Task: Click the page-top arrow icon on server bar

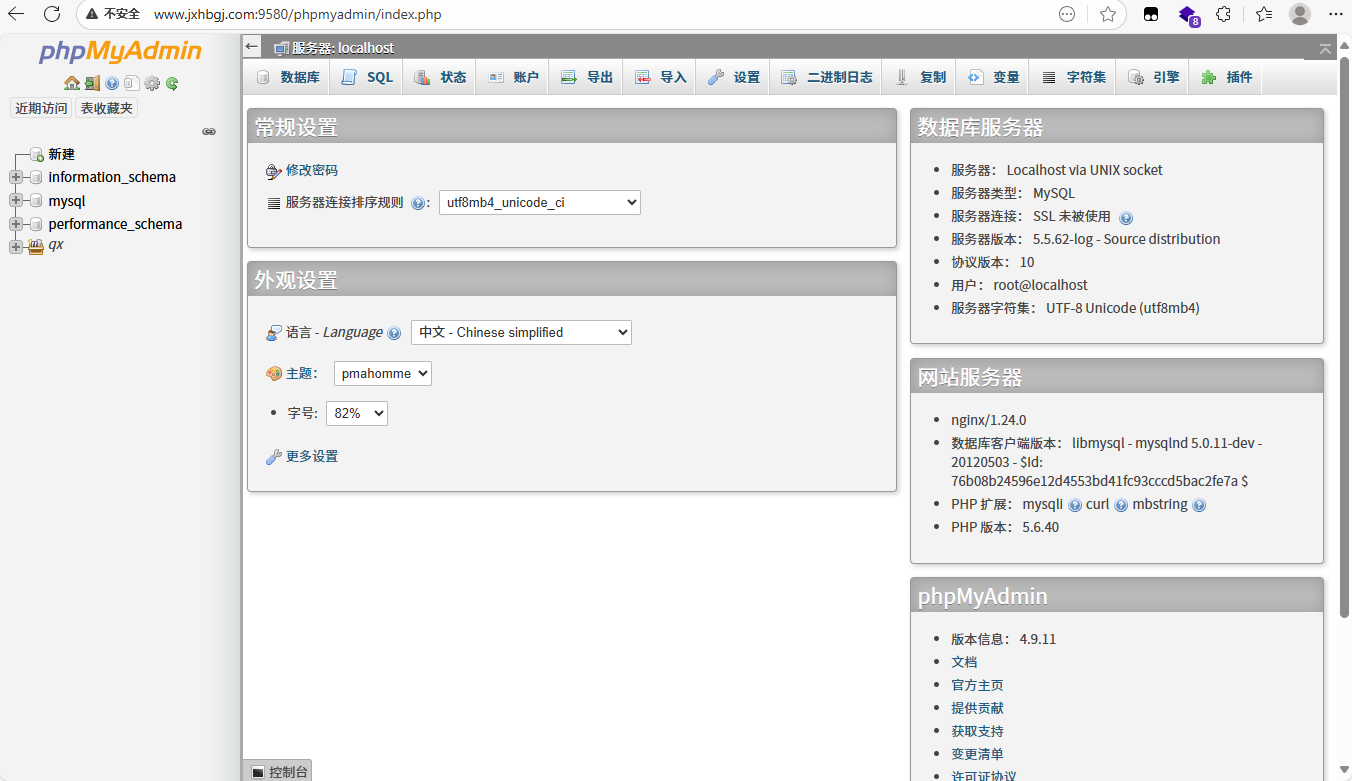Action: point(1325,48)
